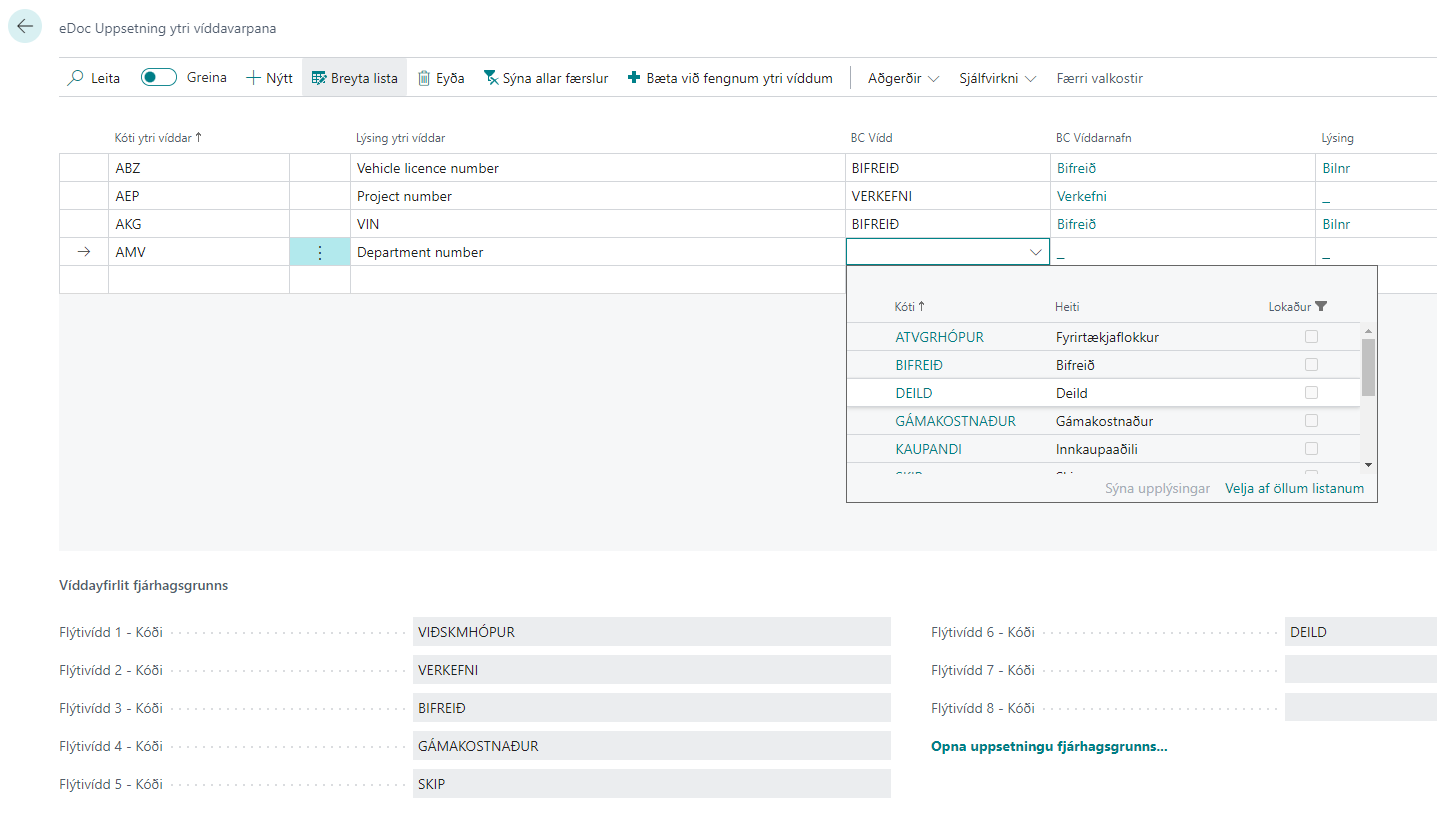Image resolution: width=1437 pixels, height=820 pixels.
Task: Open the Aðgerðir dropdown menu
Action: (x=903, y=78)
